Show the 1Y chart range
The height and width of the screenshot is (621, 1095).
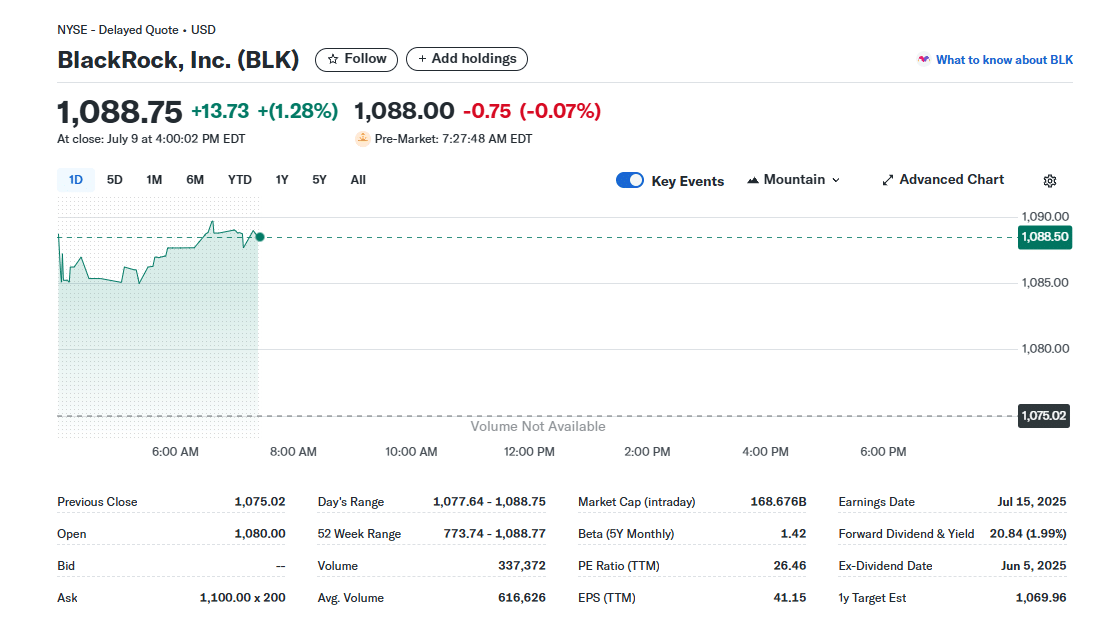[281, 180]
